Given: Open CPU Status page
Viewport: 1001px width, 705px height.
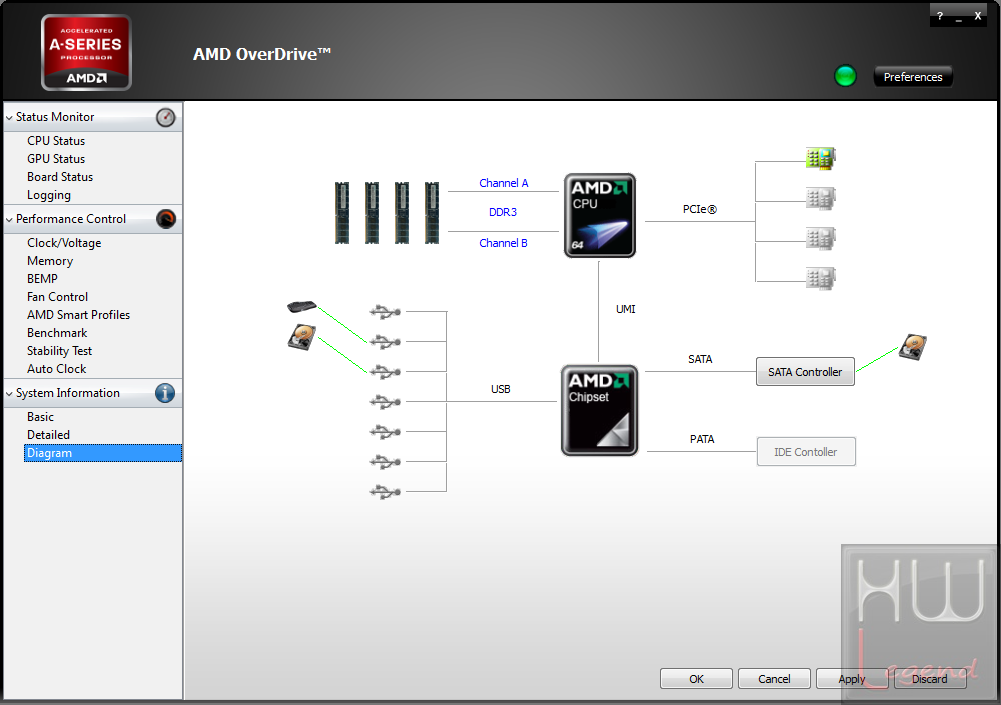Looking at the screenshot, I should [56, 140].
